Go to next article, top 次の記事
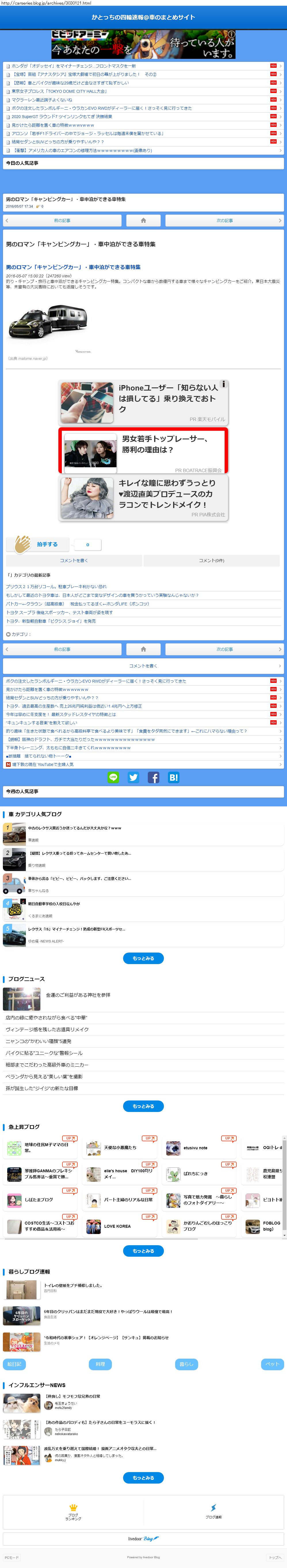Viewport: 287px width, 1568px height. pyautogui.click(x=224, y=220)
